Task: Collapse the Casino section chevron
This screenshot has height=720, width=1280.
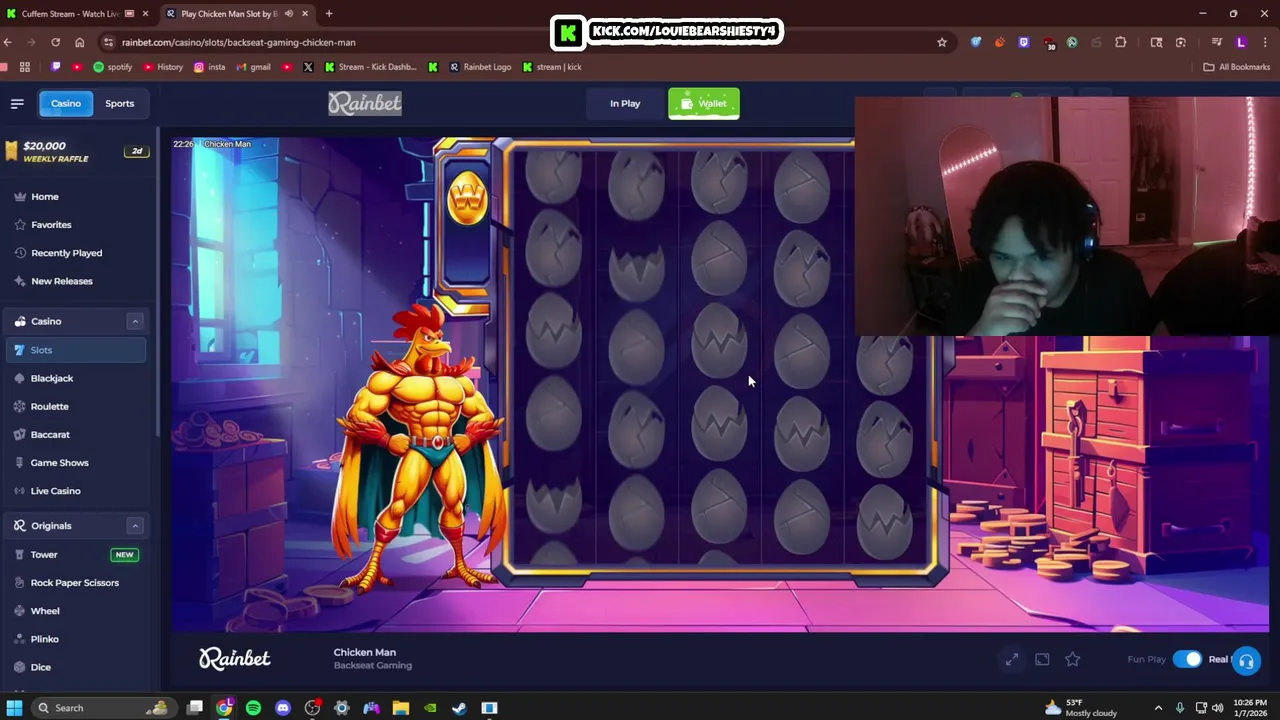Action: tap(134, 321)
